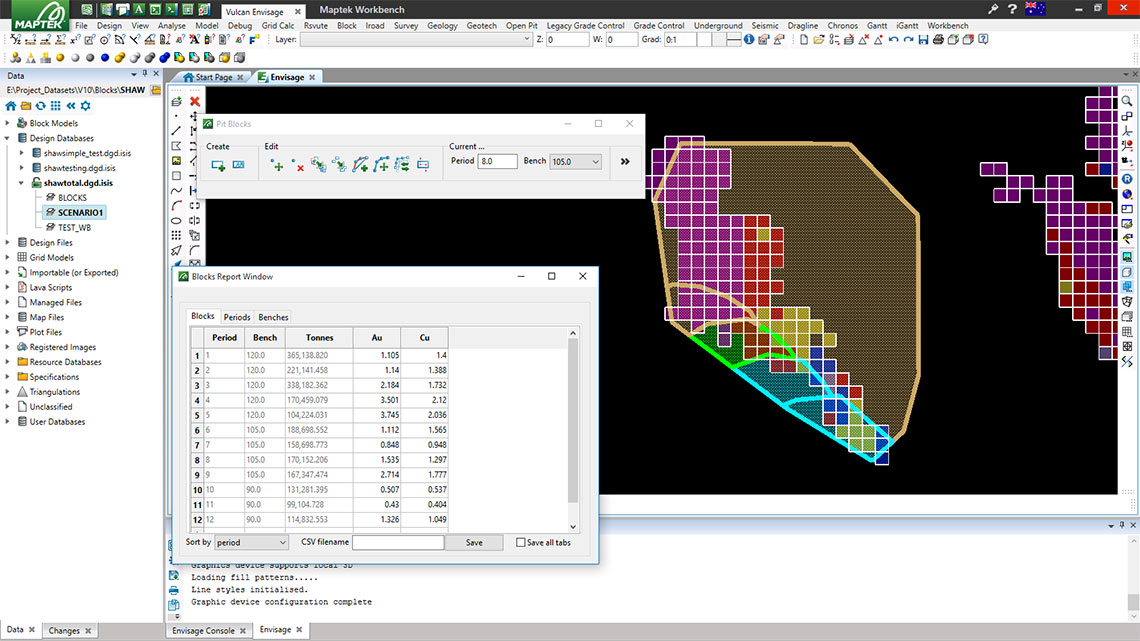Select Lava Scripts in the Data tree

point(50,288)
